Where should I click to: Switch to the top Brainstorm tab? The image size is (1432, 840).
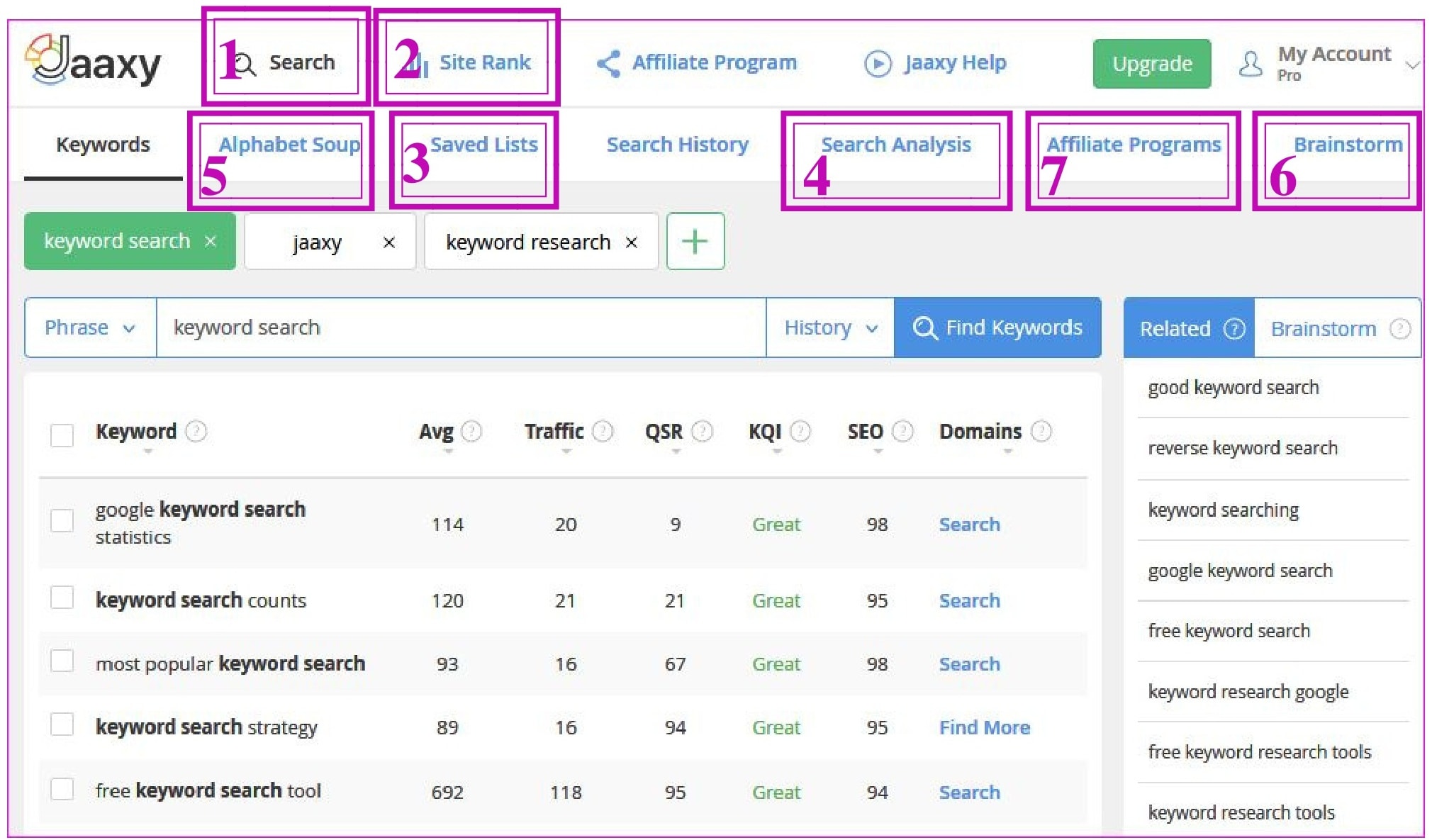pos(1348,145)
